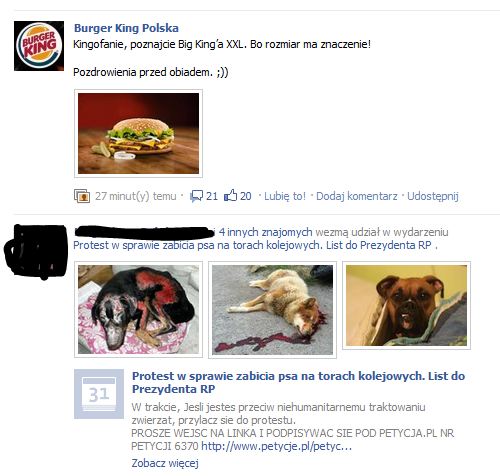500x476 pixels.
Task: Click the thumbs-up likes icon
Action: 231,196
